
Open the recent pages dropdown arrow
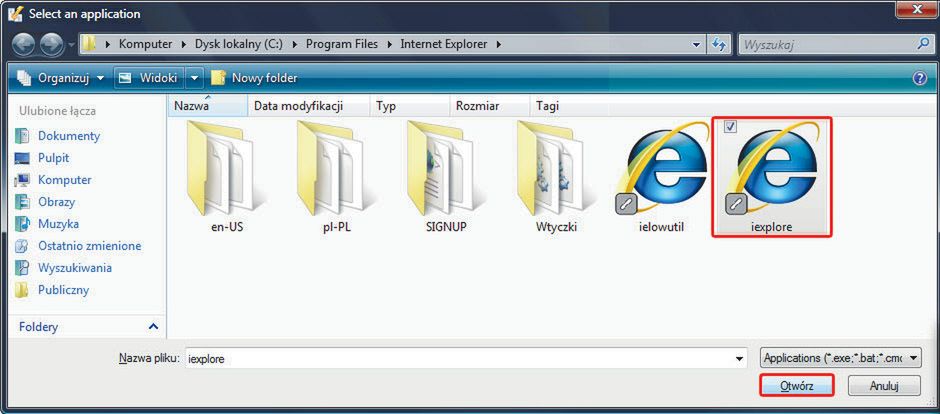pyautogui.click(x=71, y=45)
